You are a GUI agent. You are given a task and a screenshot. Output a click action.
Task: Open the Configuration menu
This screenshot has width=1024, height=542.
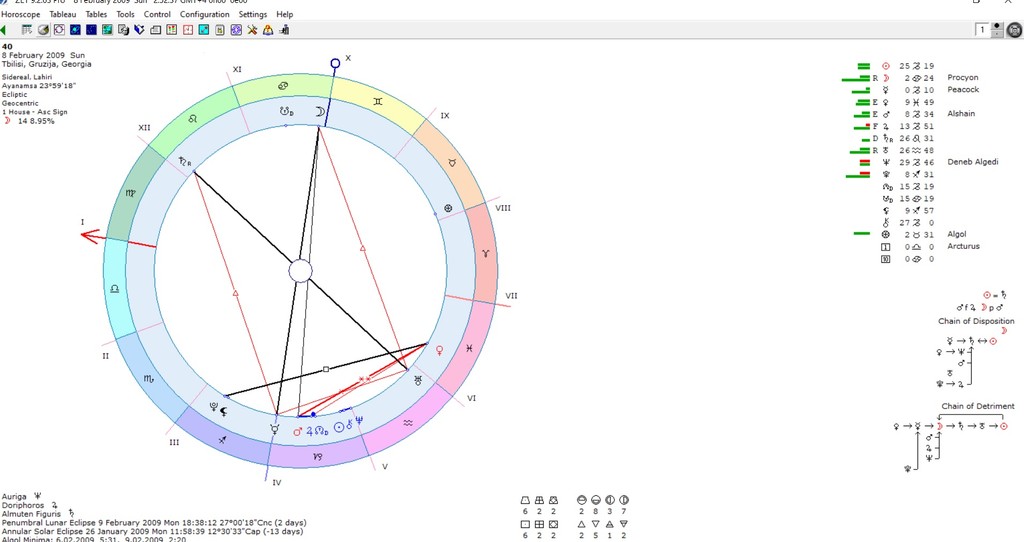pos(204,14)
